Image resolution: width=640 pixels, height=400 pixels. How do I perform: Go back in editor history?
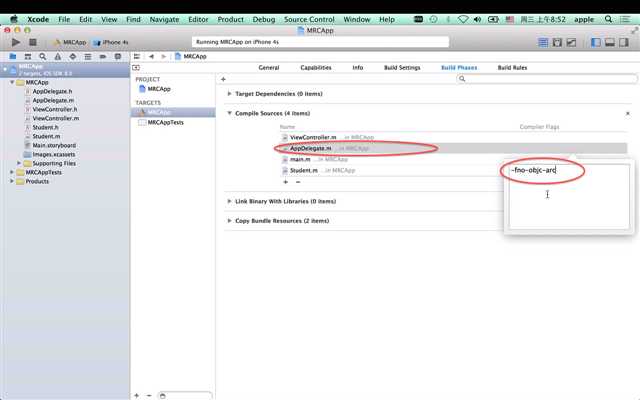point(151,56)
